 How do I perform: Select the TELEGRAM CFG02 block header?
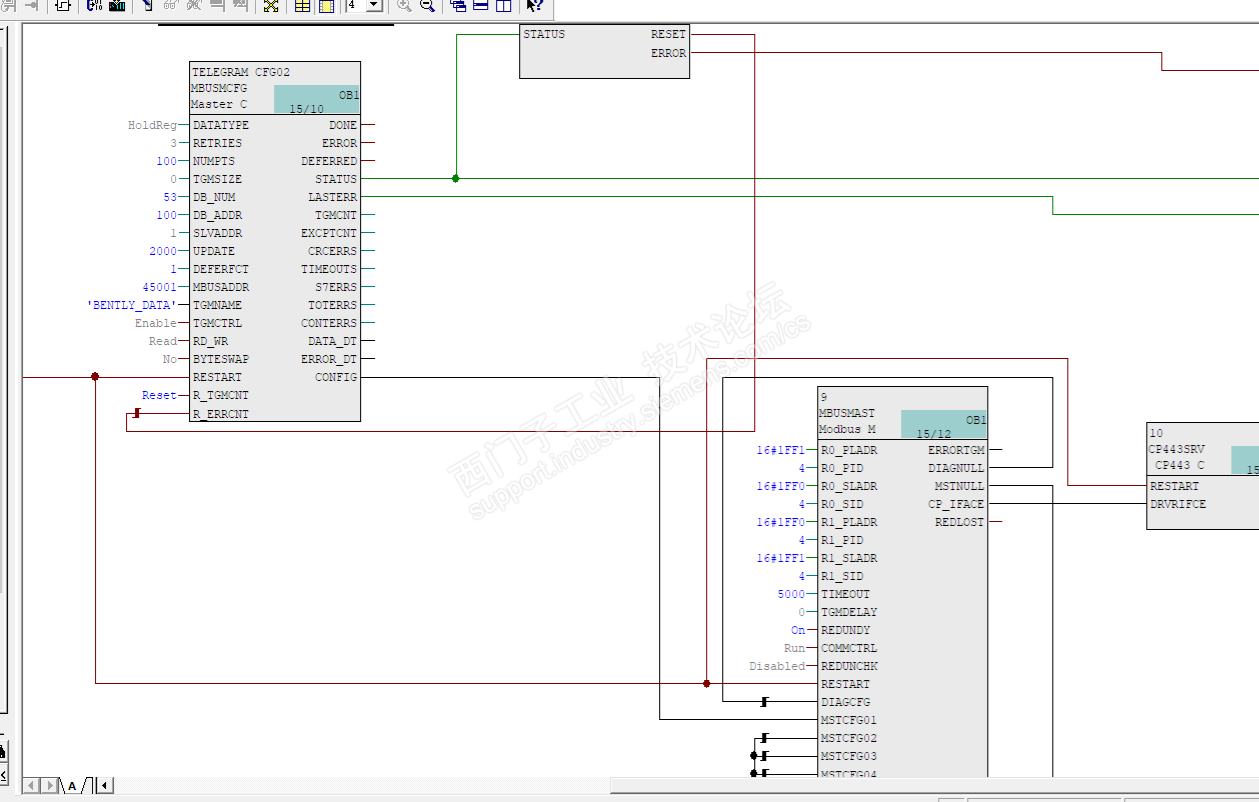point(275,88)
